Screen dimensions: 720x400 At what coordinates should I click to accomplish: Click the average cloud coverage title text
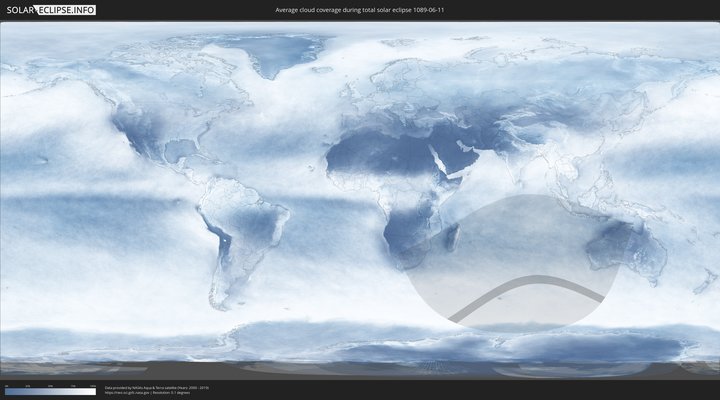360,9
